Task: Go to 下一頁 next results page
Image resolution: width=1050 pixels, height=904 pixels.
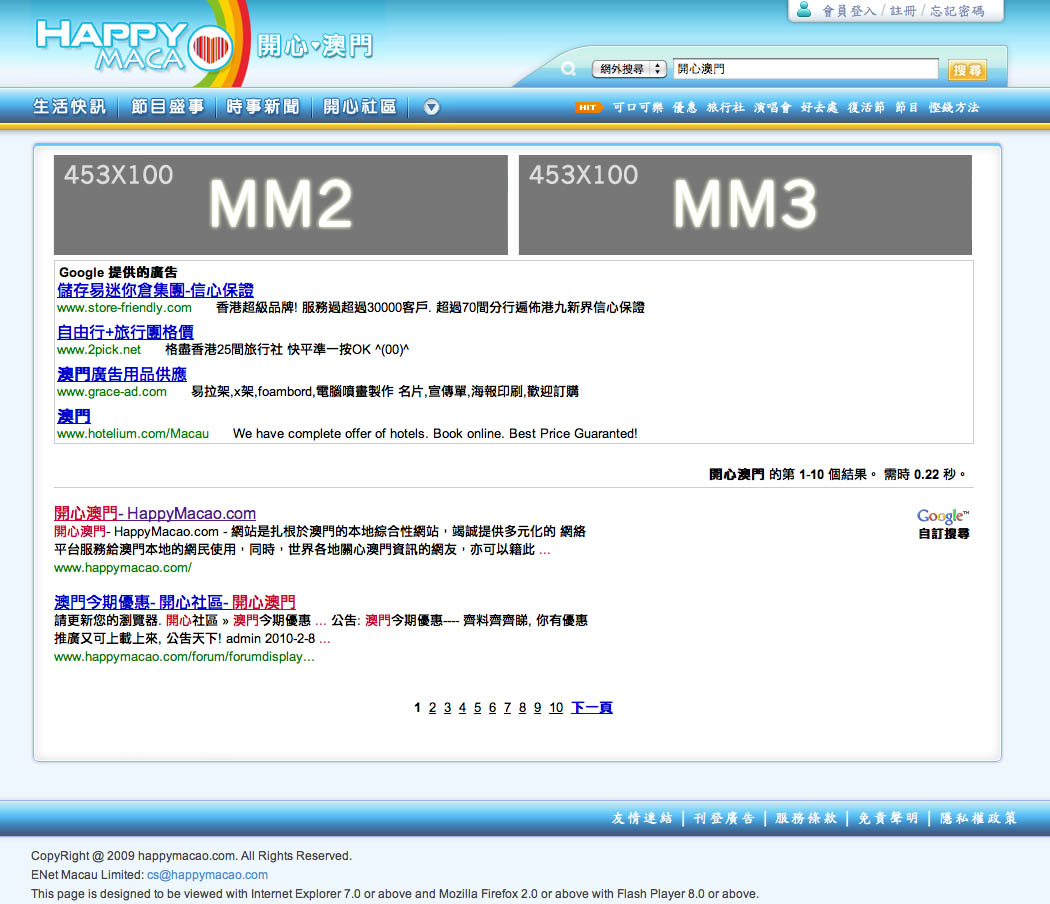Action: [x=592, y=708]
